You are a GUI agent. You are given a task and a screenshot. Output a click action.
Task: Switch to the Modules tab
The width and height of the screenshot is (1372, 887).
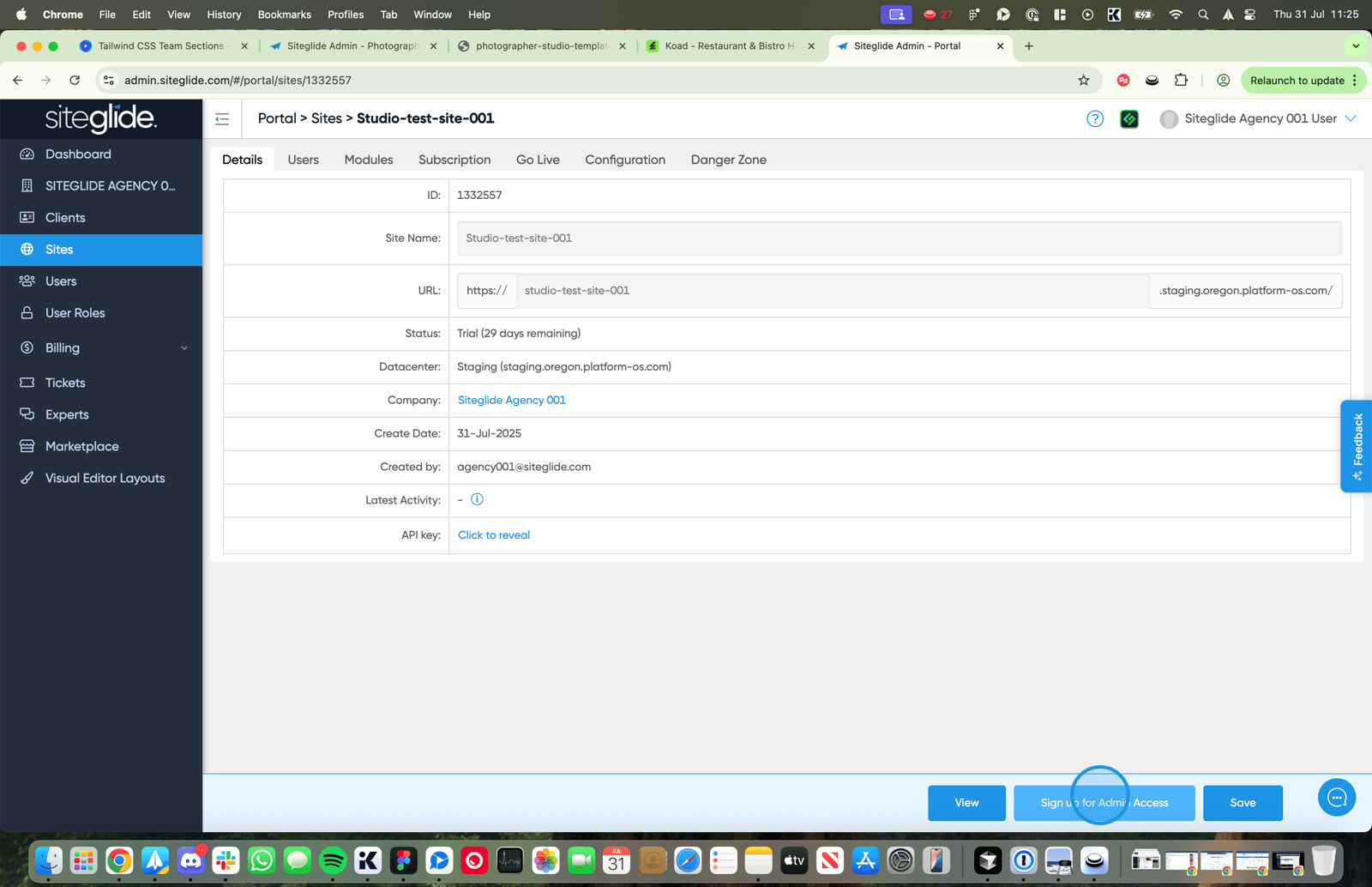click(369, 160)
